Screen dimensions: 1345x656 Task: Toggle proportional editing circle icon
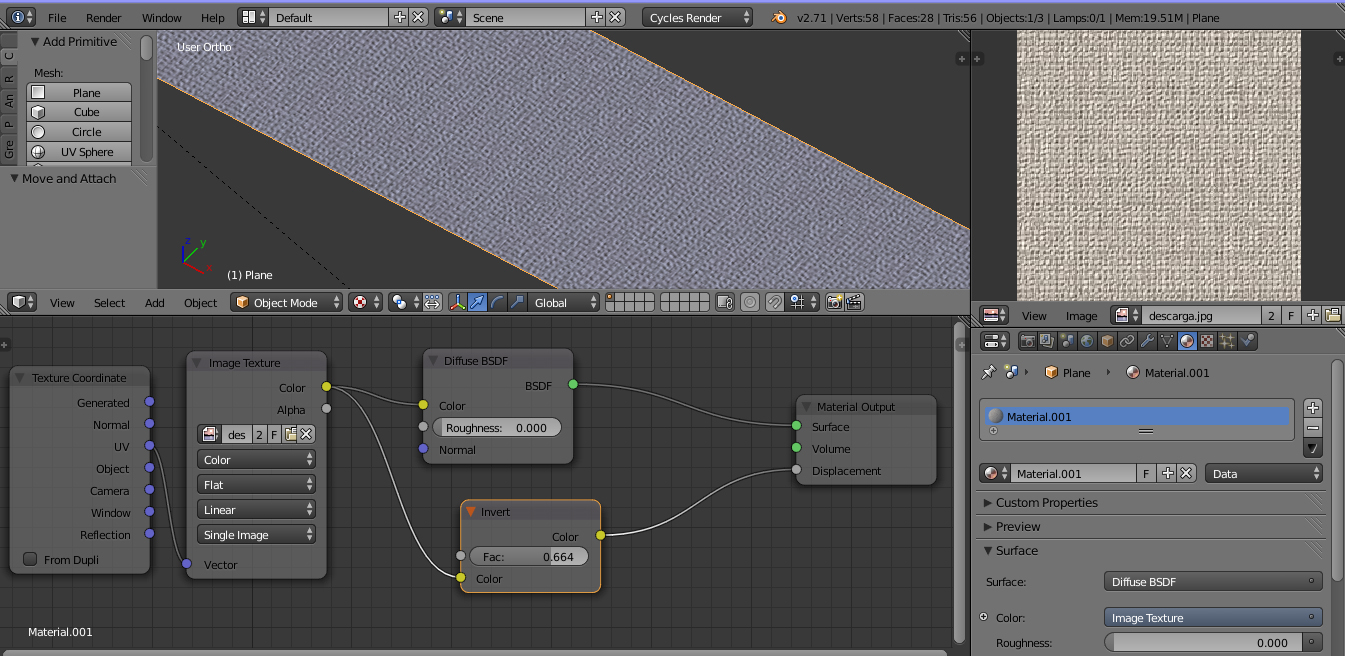[749, 302]
